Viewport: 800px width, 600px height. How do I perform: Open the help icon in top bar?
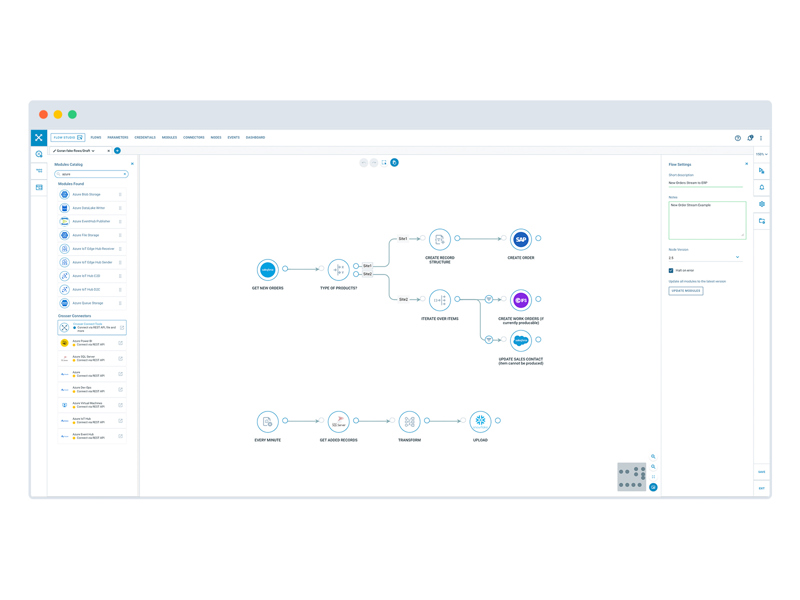(738, 138)
